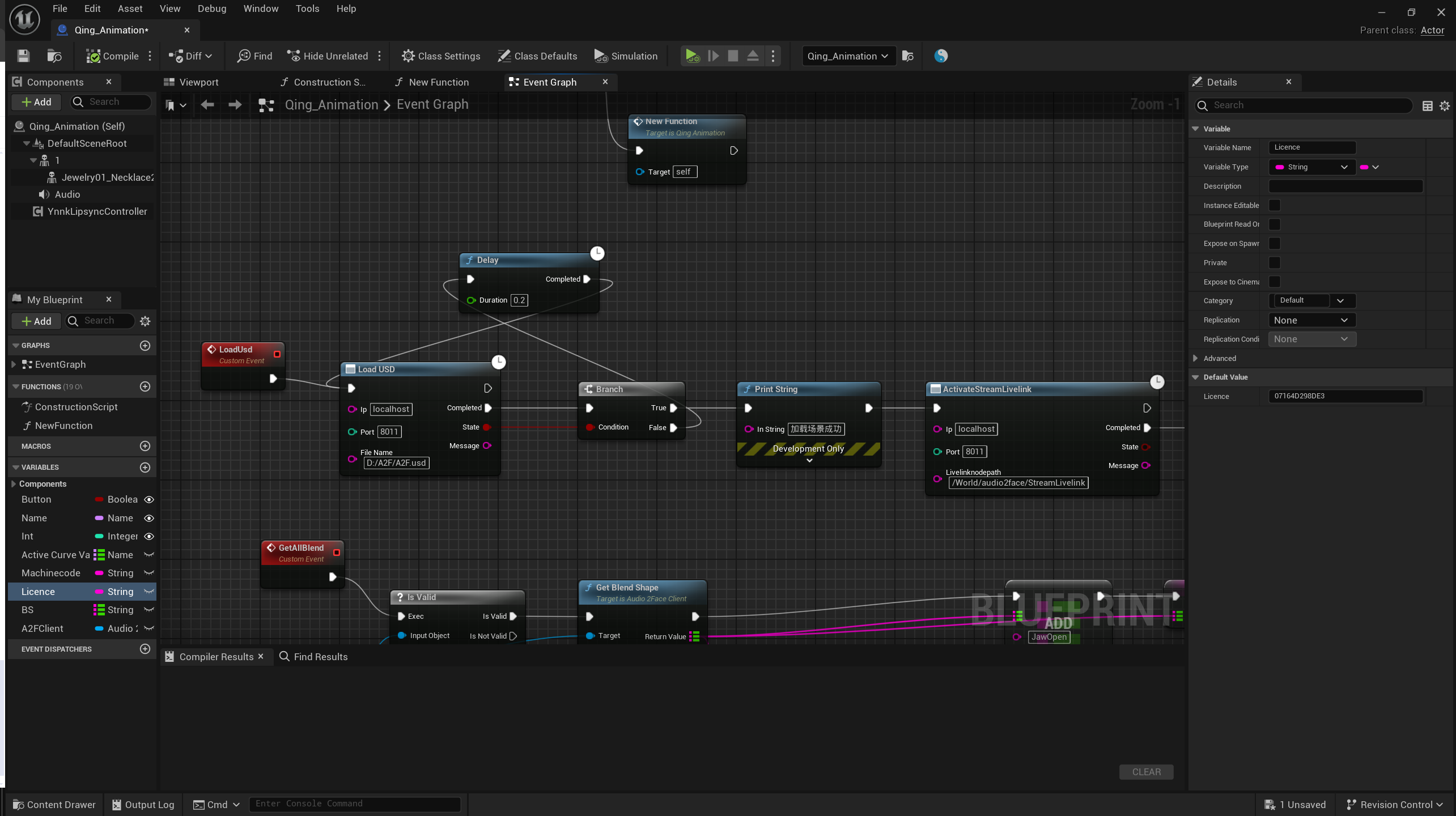
Task: Open the Replication None dropdown
Action: tap(1311, 320)
